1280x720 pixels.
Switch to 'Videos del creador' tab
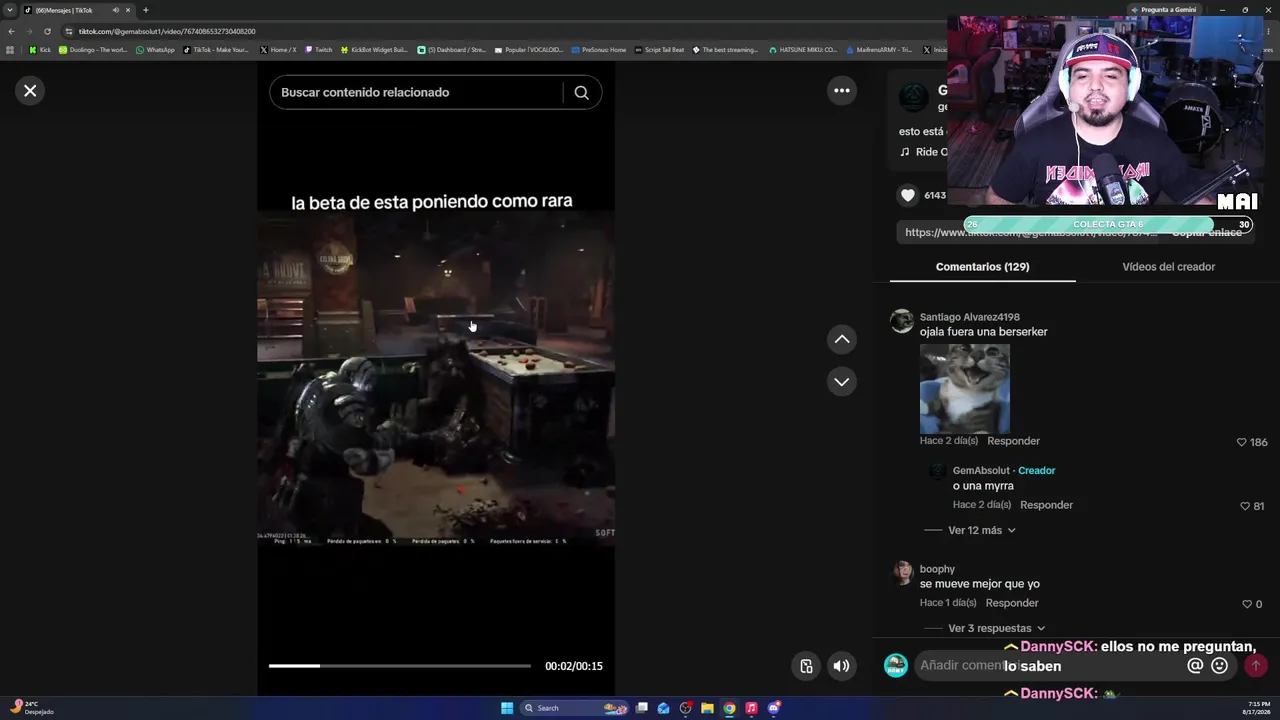point(1168,267)
